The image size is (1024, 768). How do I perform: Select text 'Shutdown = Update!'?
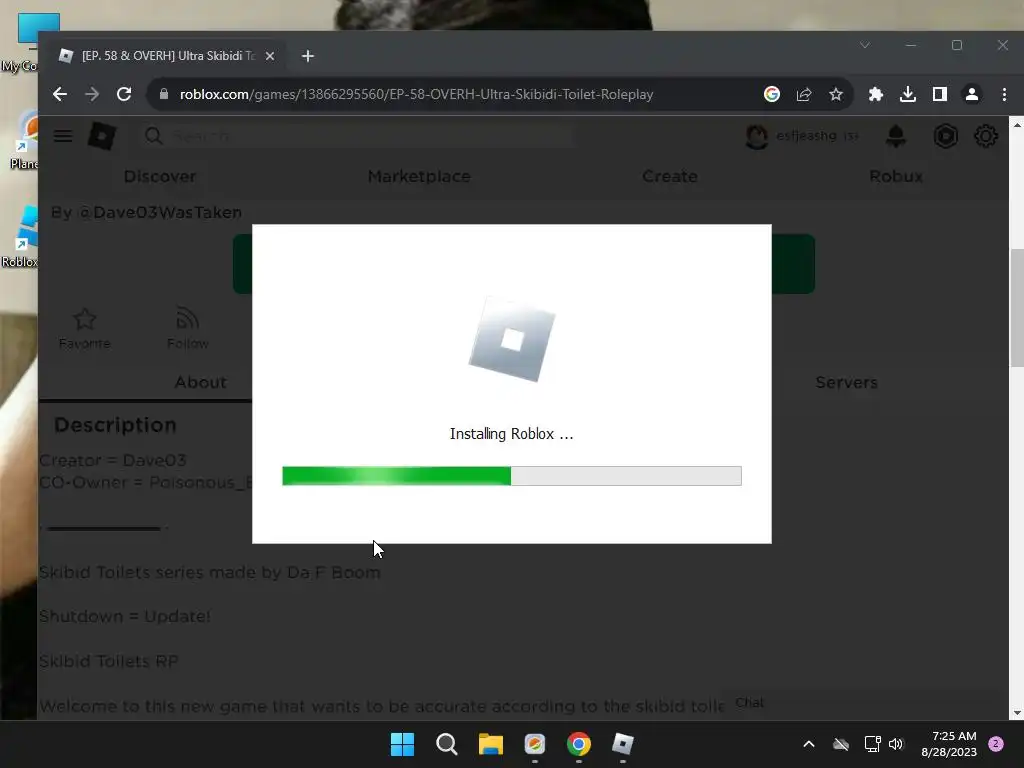click(125, 616)
